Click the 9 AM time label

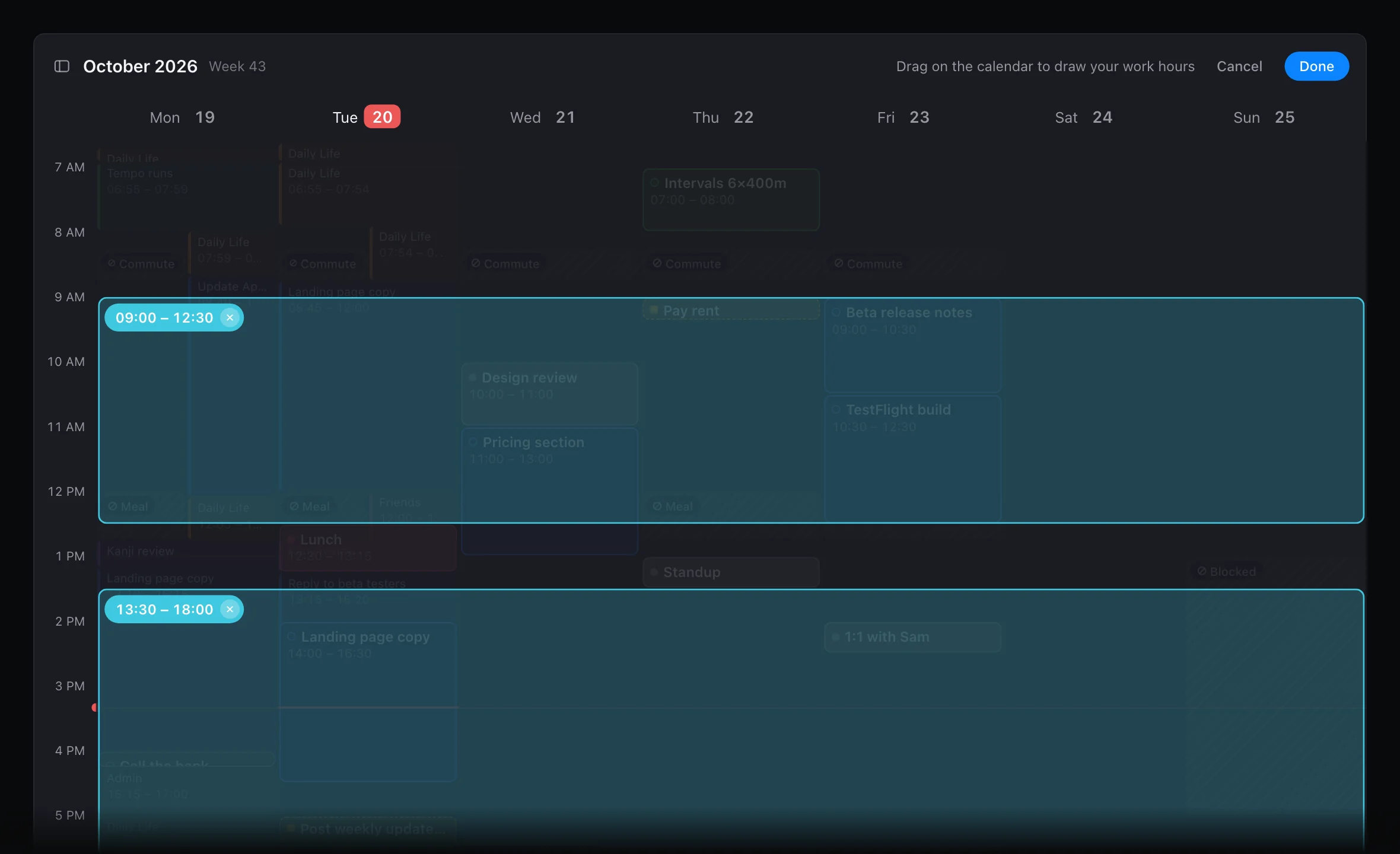[69, 297]
